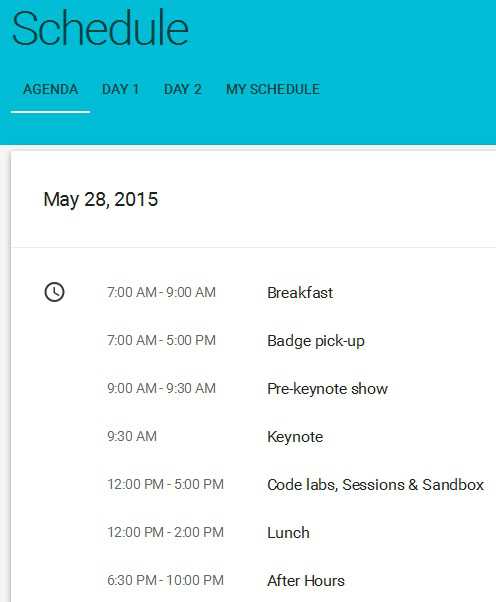Click the clock icon beside the agenda
496x602 pixels.
coord(55,292)
